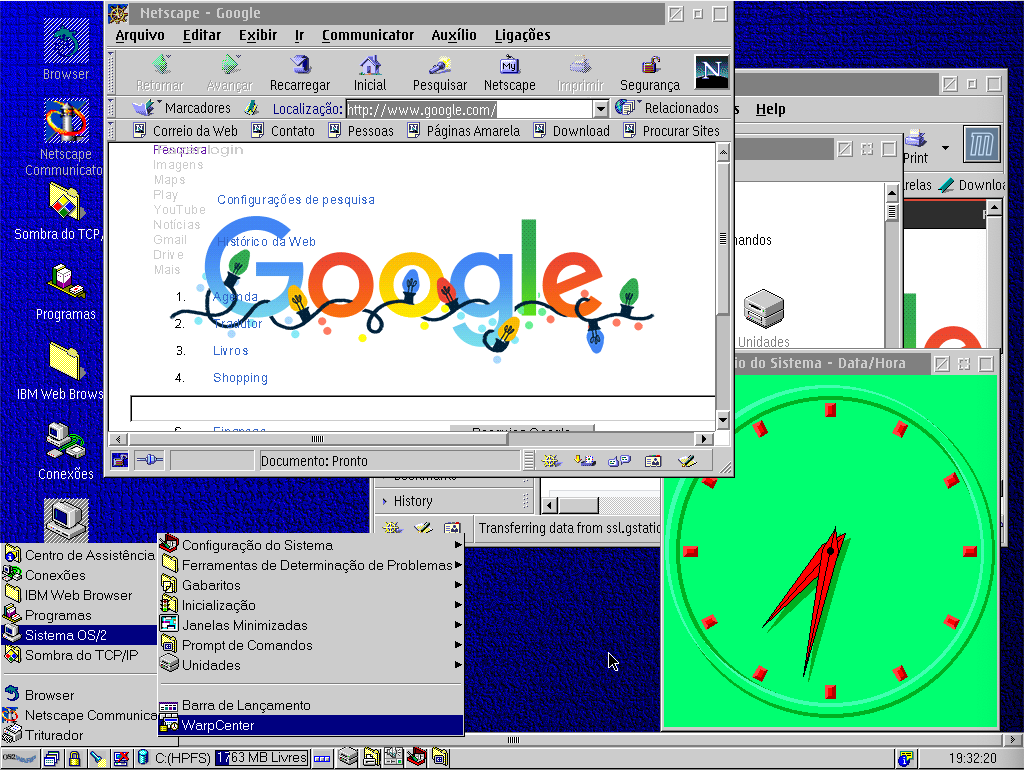Open the Communicator menu
The image size is (1024, 770).
click(x=367, y=35)
